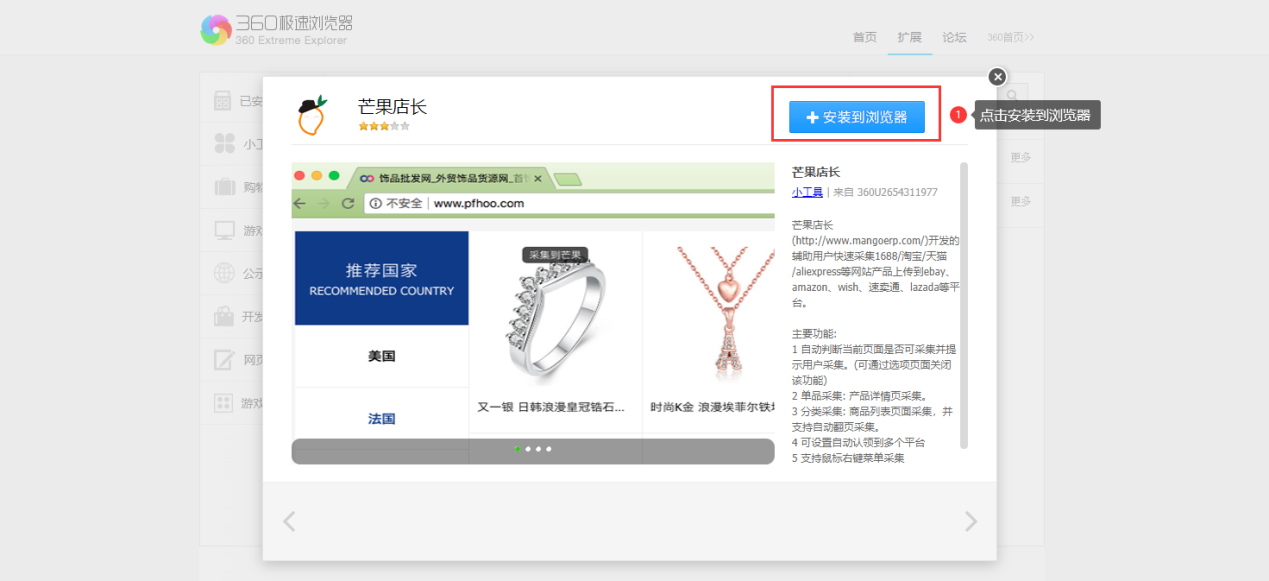Open the 论坛 navigation tab
This screenshot has height=581, width=1269.
click(954, 37)
